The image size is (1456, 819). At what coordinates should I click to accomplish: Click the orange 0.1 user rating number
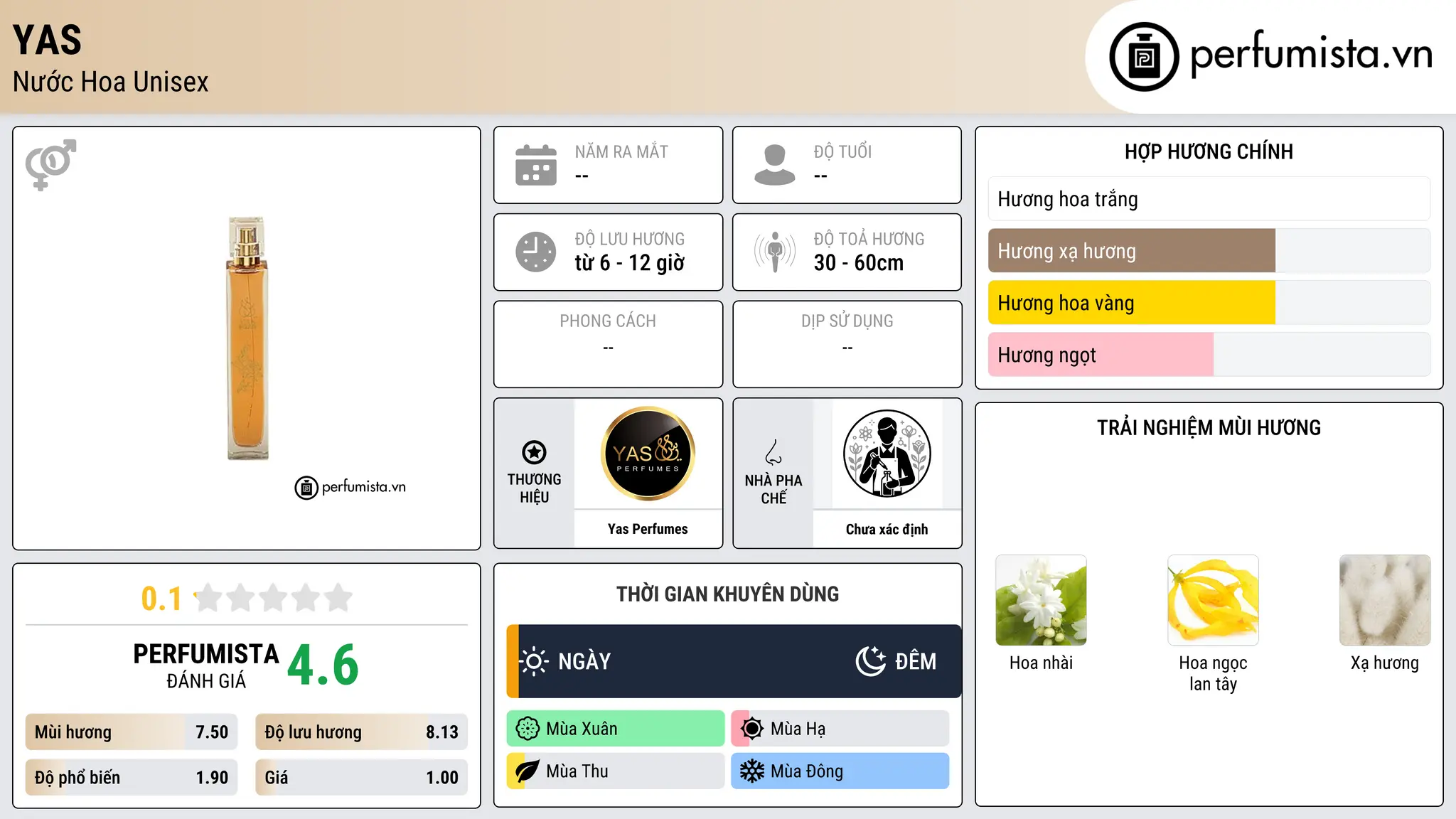pyautogui.click(x=161, y=599)
